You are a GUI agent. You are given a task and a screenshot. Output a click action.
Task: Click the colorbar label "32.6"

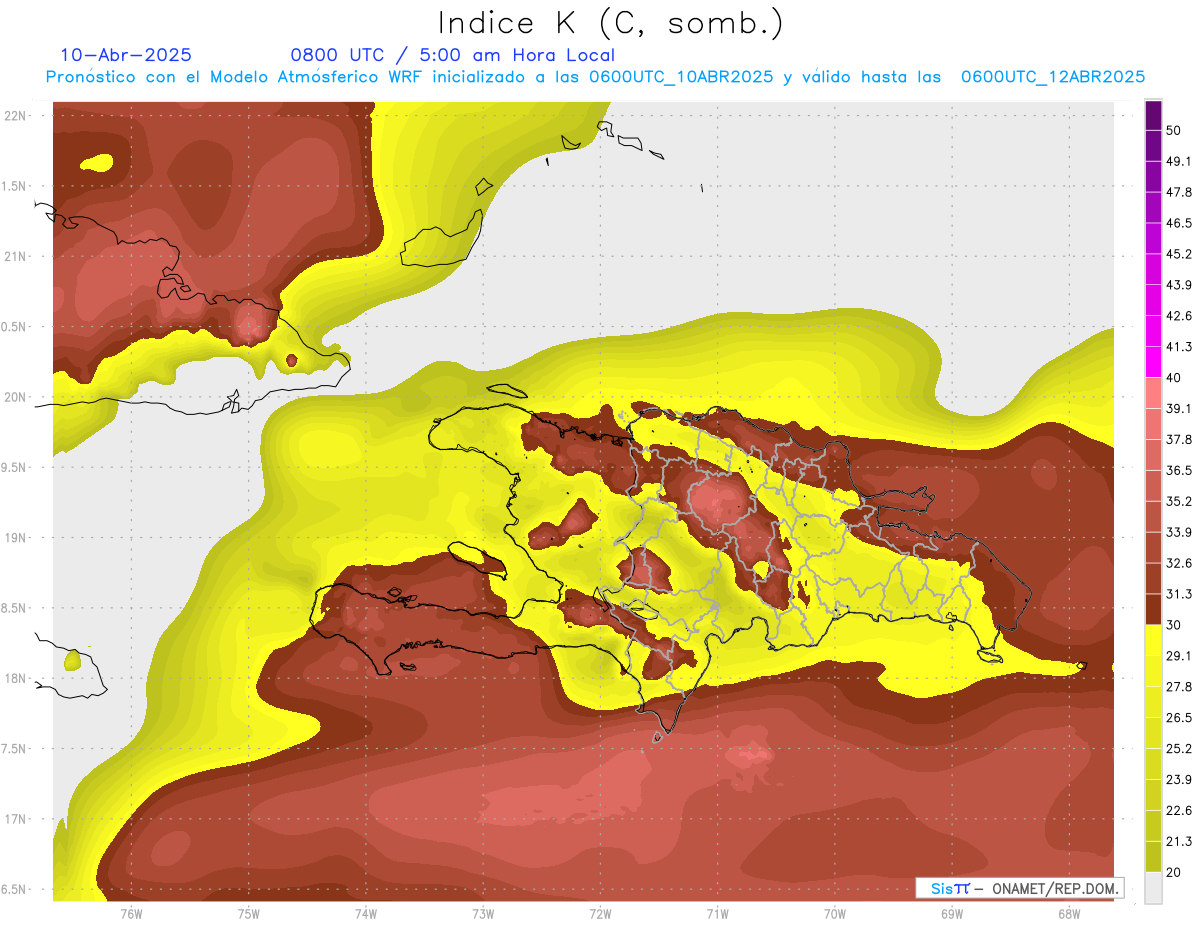click(1179, 563)
